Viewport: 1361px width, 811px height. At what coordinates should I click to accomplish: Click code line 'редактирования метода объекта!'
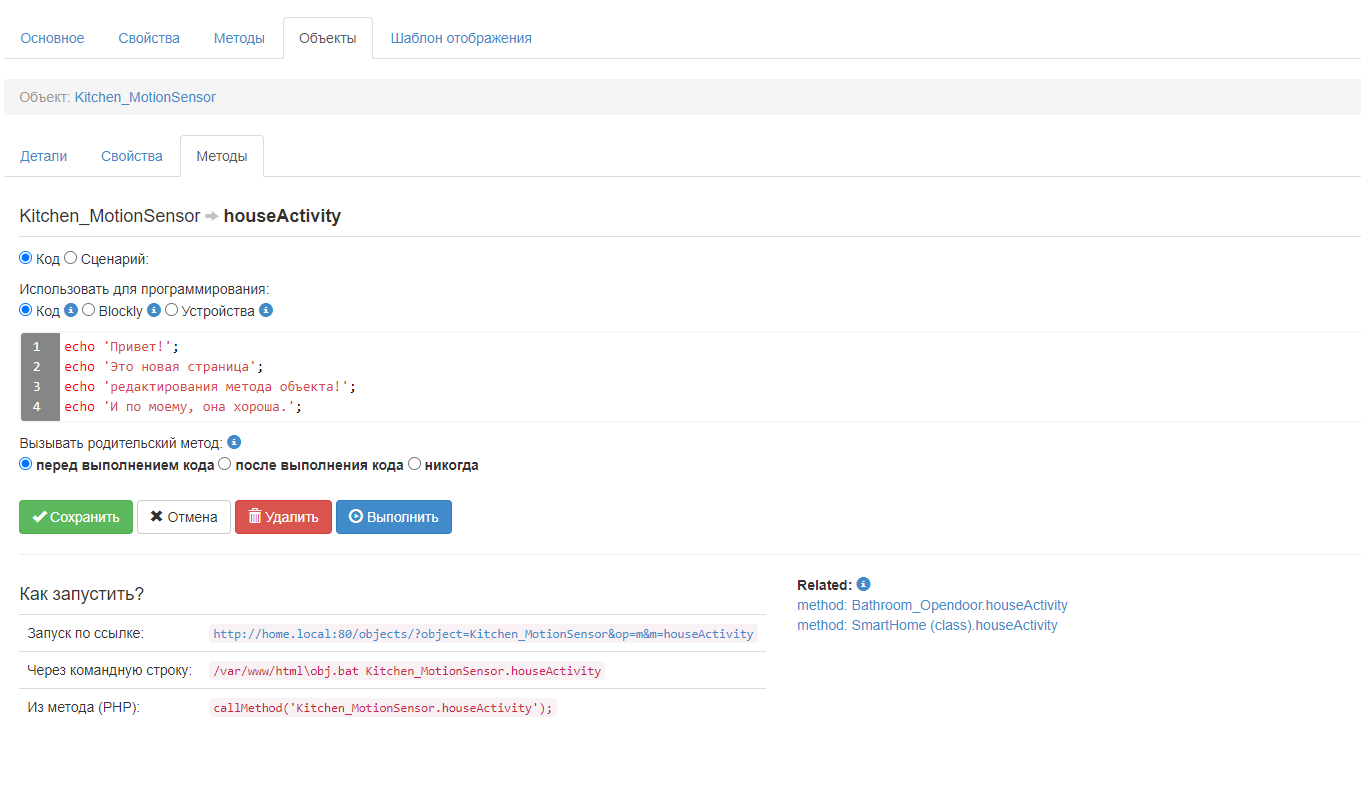click(x=210, y=387)
